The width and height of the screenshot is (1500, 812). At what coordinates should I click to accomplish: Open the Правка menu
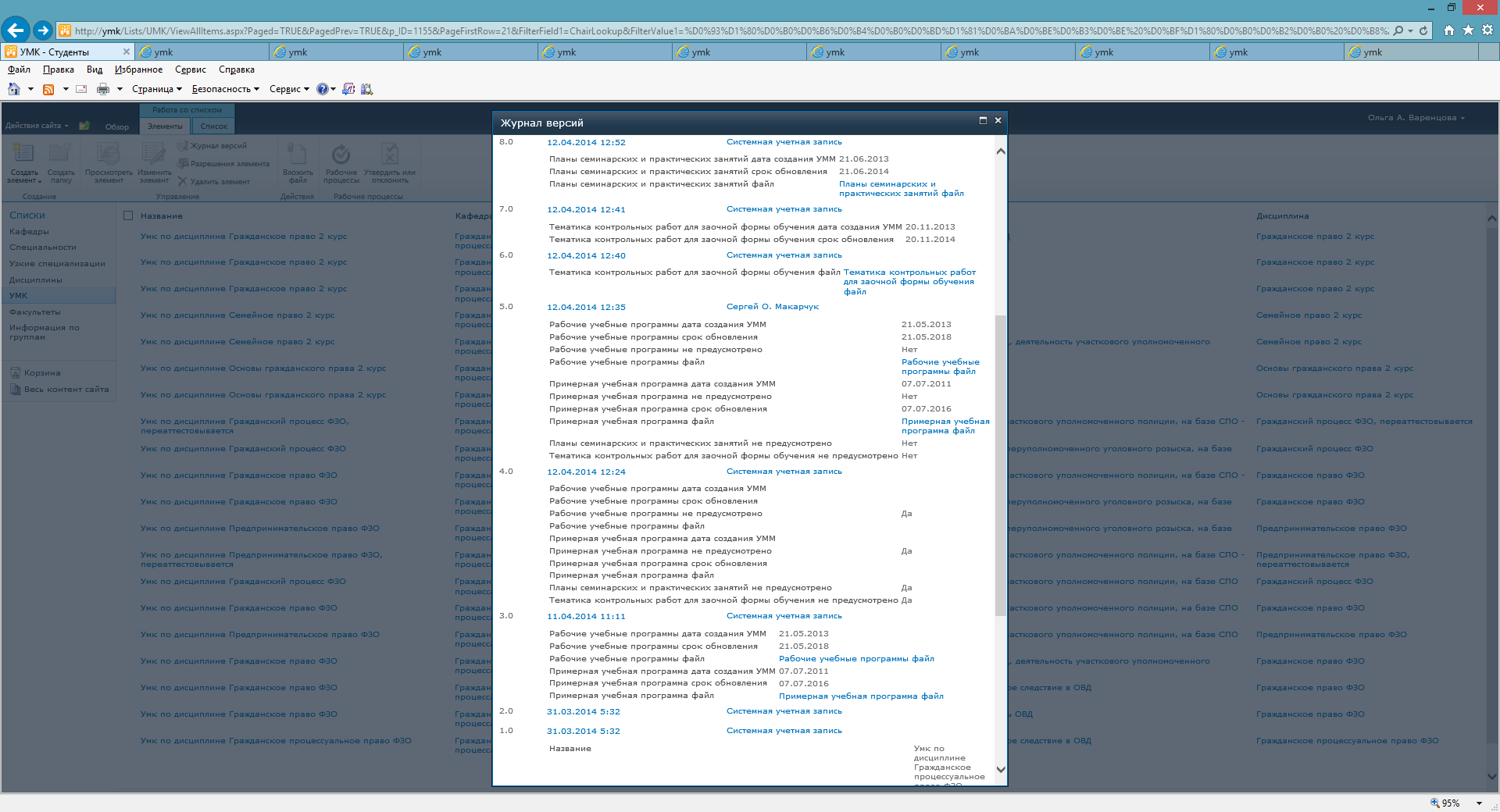tap(59, 69)
